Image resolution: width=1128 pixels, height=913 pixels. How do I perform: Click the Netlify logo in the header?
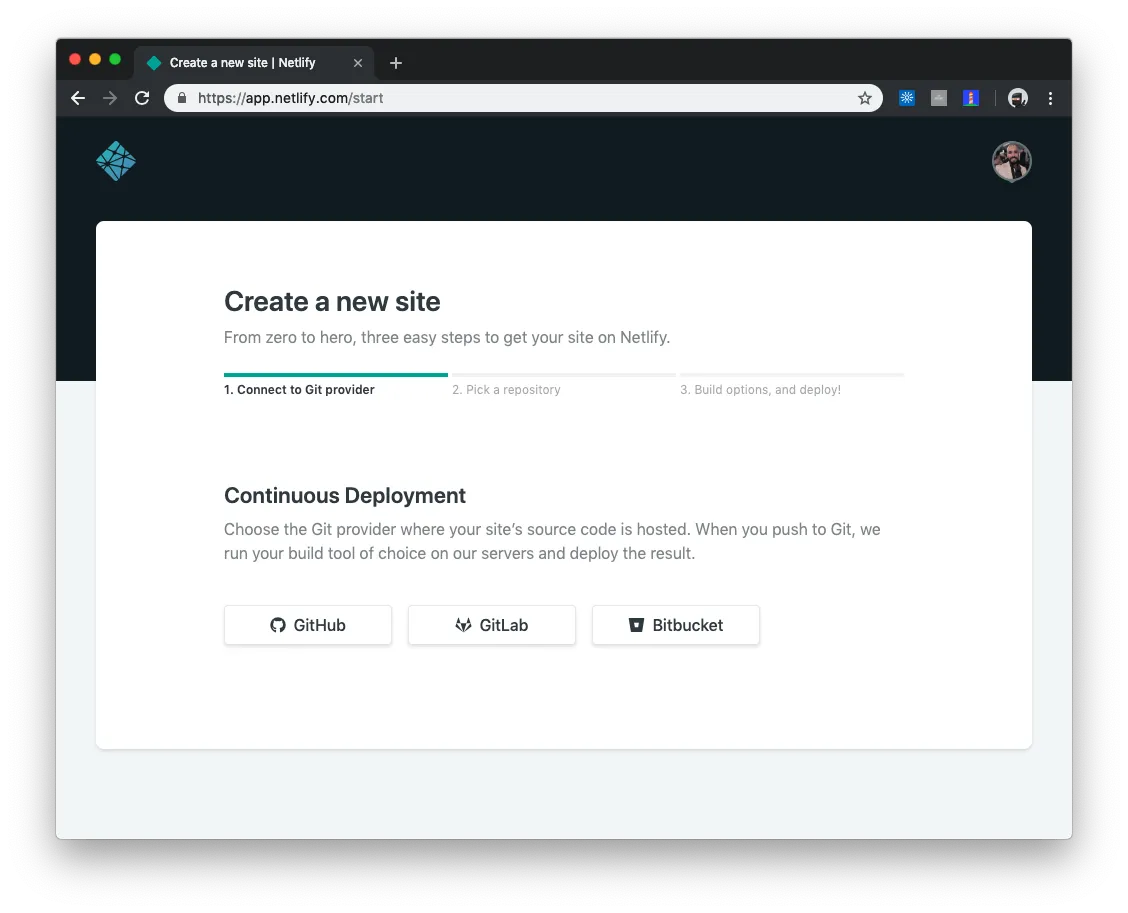(x=116, y=161)
